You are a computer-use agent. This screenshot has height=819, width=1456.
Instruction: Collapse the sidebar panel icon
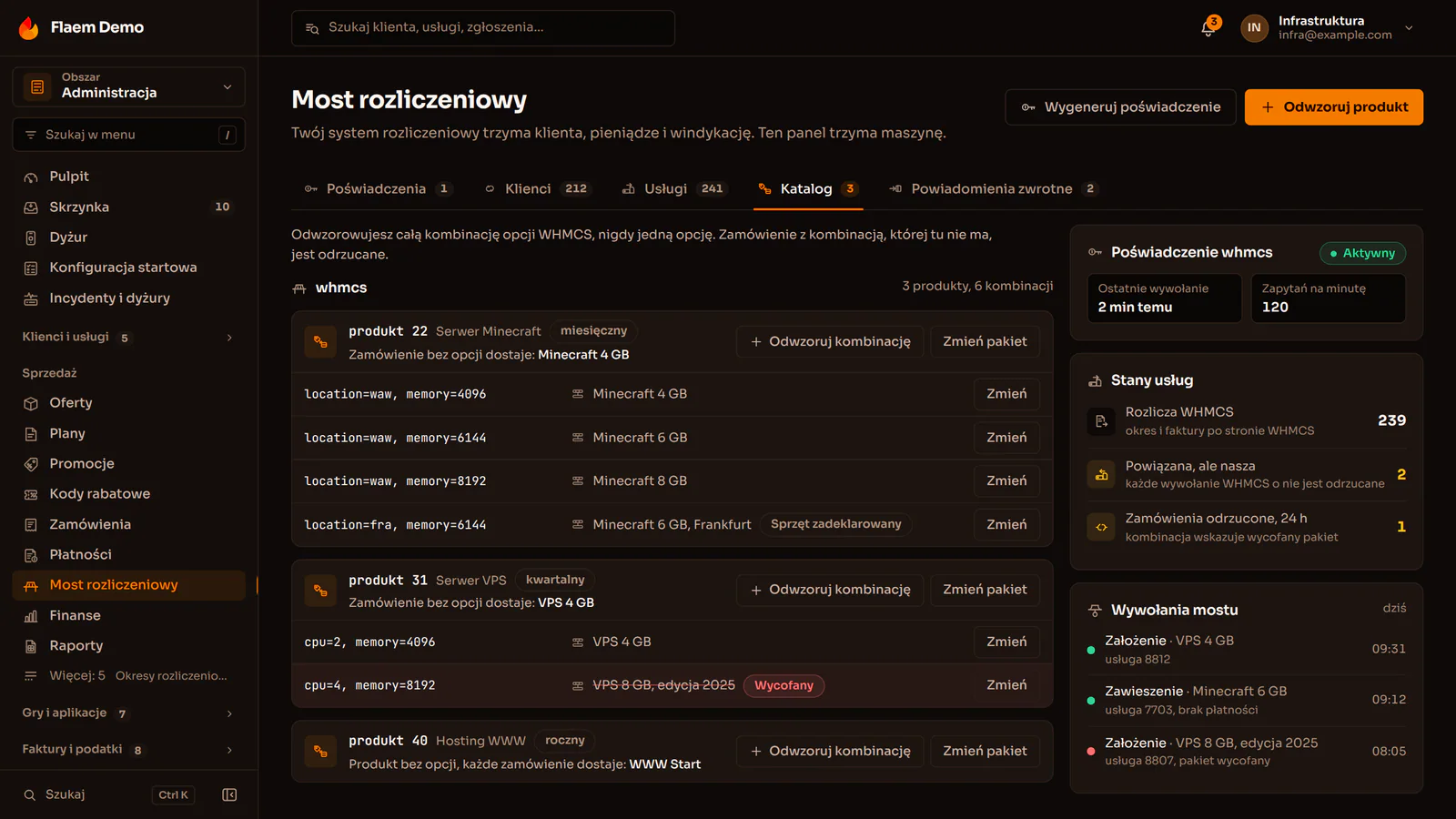(229, 794)
